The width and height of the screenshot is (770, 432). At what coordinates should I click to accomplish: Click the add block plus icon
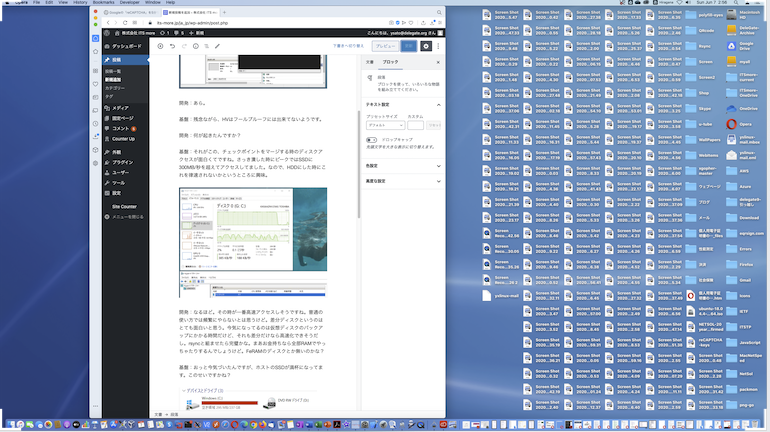coord(160,46)
